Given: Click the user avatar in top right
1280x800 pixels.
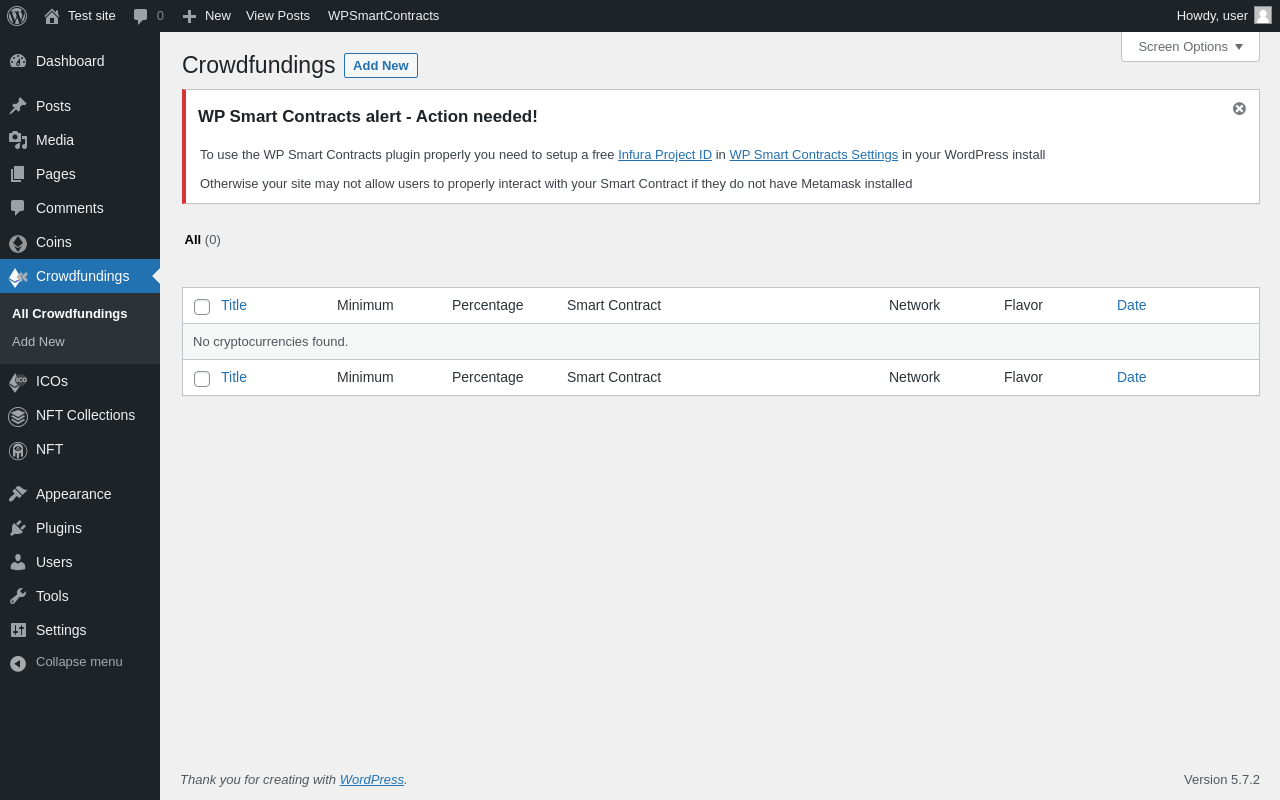Looking at the screenshot, I should tap(1263, 15).
